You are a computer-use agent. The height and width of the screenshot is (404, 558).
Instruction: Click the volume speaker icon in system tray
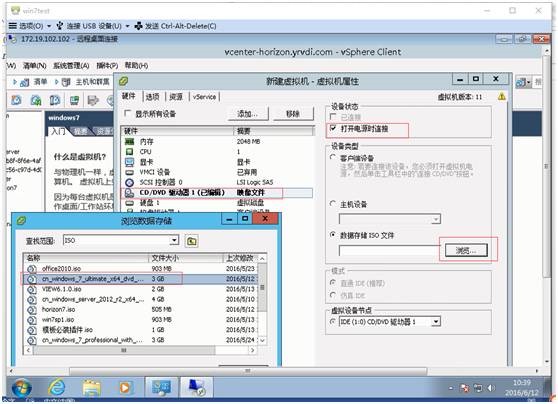point(491,388)
